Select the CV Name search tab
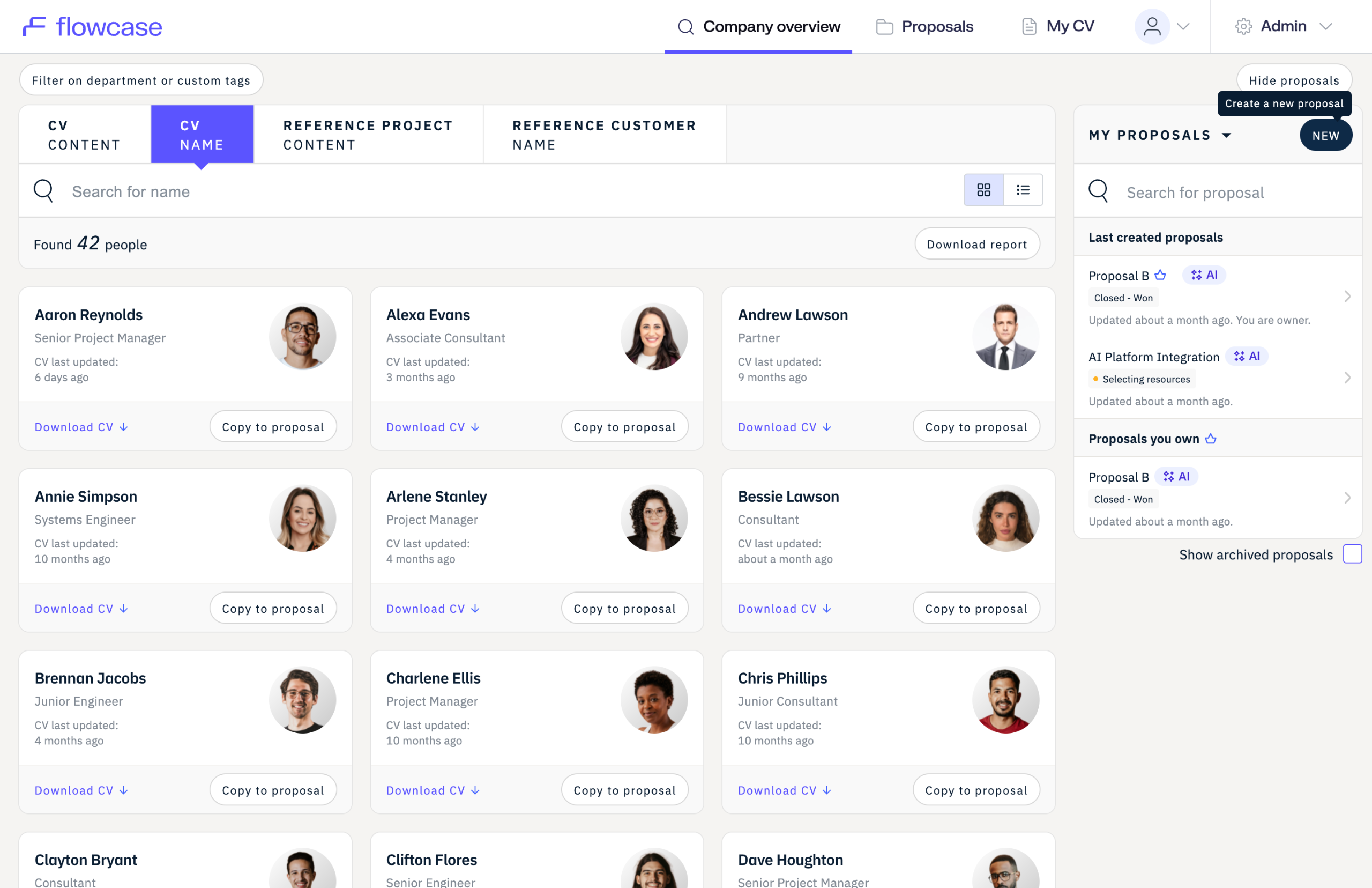This screenshot has height=888, width=1372. pos(202,135)
